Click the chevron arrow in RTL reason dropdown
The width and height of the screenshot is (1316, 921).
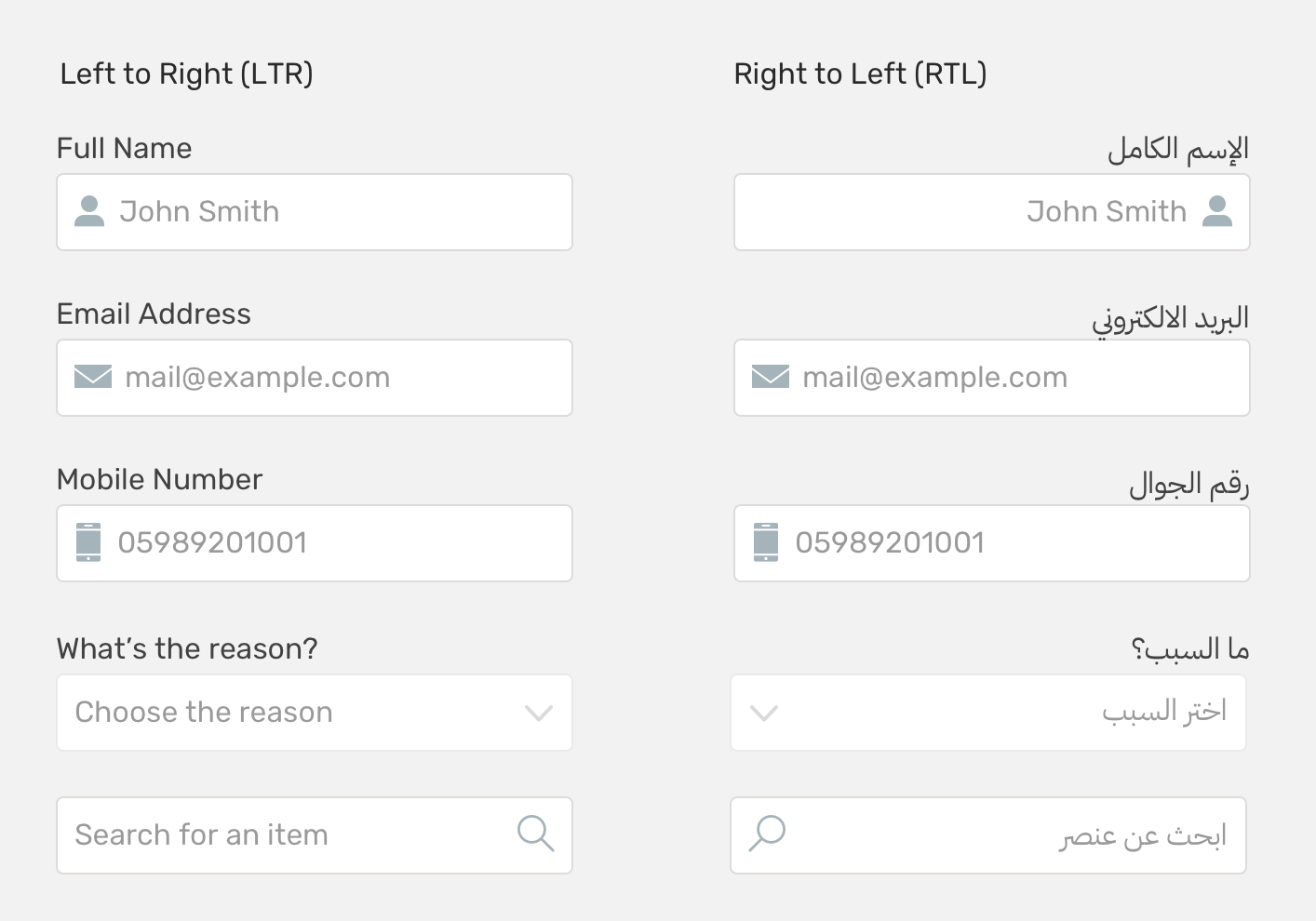click(764, 714)
